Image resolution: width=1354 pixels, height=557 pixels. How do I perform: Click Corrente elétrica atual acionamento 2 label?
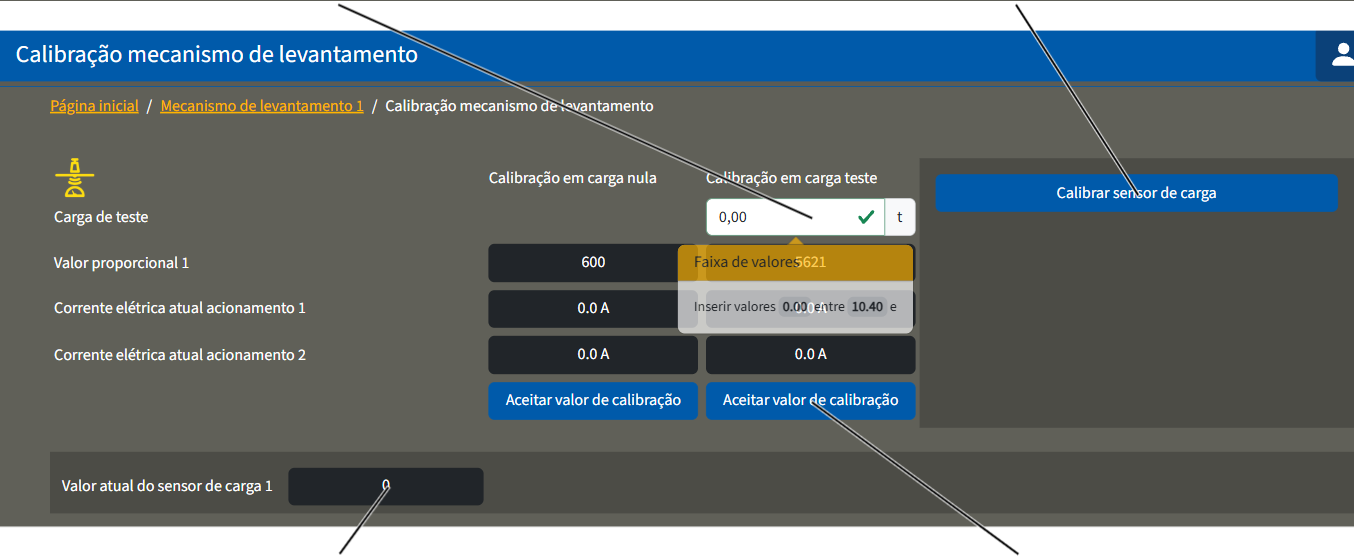pyautogui.click(x=180, y=355)
